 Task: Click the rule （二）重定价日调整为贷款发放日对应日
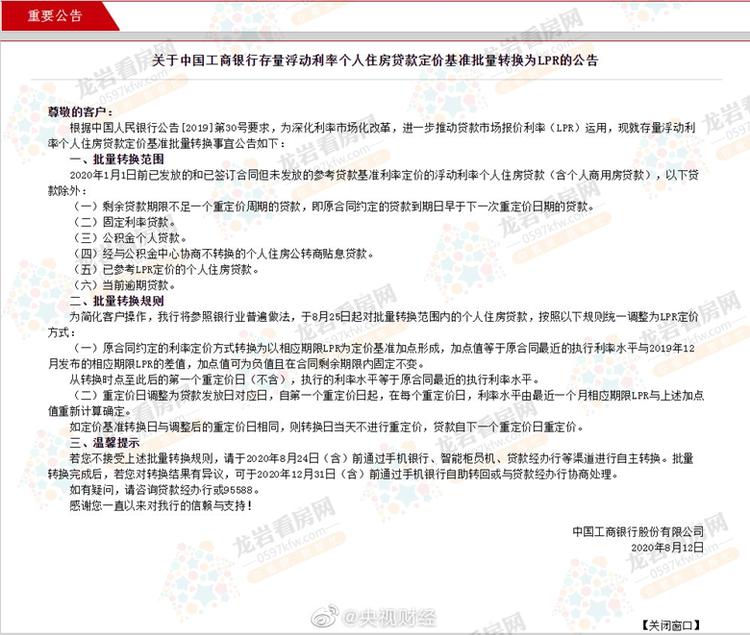376,403
